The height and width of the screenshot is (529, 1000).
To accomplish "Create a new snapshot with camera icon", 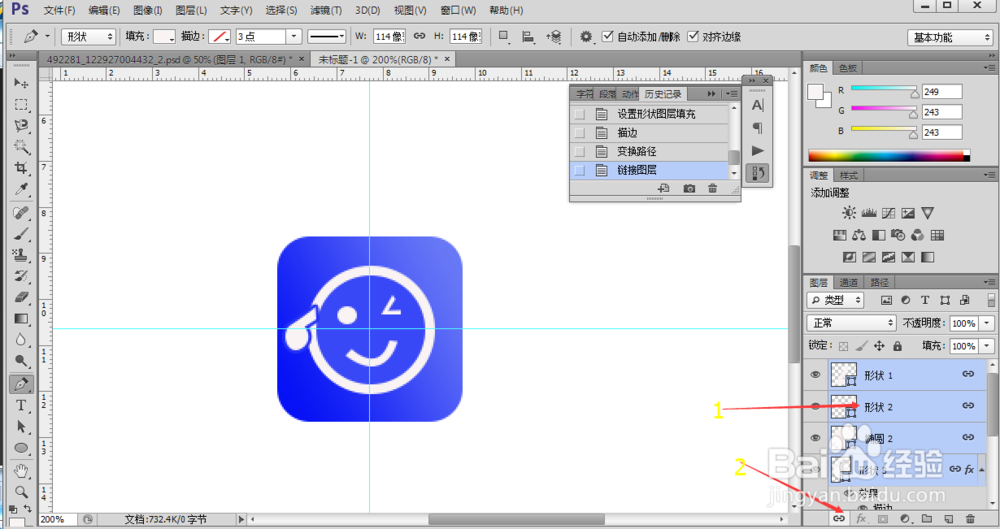I will [x=689, y=188].
